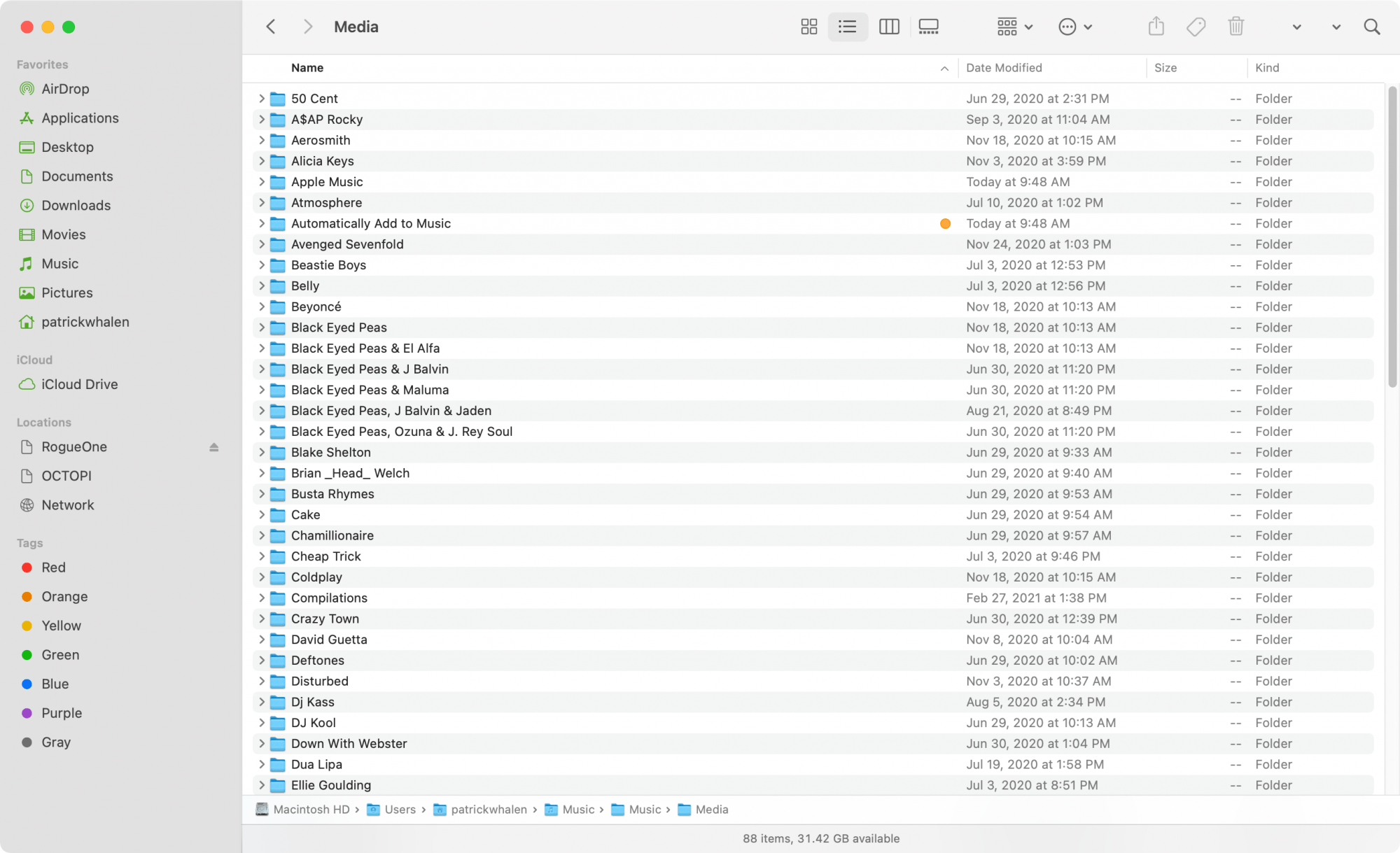Switch to icon view in the toolbar
1400x853 pixels.
(x=808, y=27)
